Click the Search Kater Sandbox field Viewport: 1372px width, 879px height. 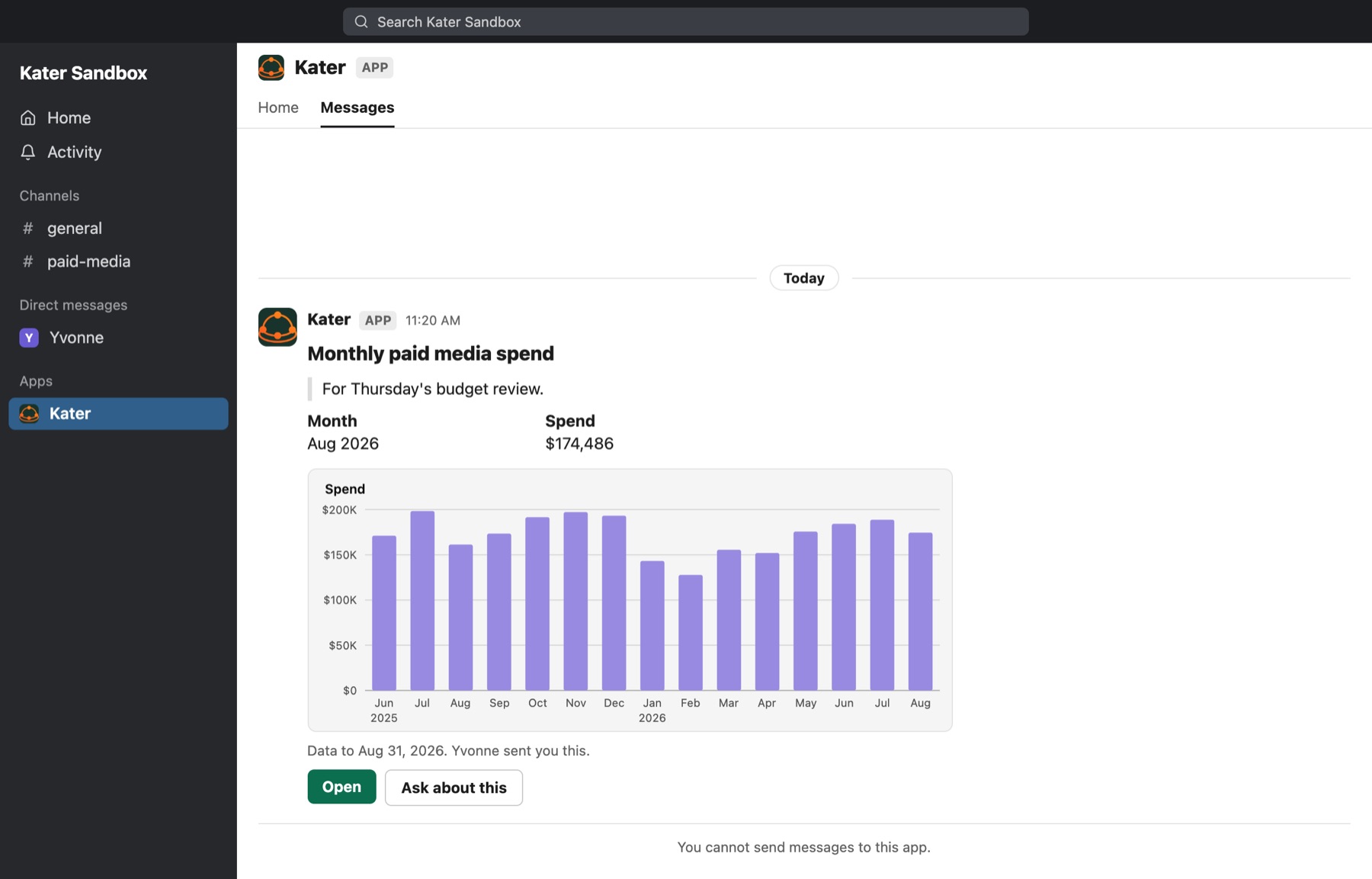tap(685, 22)
